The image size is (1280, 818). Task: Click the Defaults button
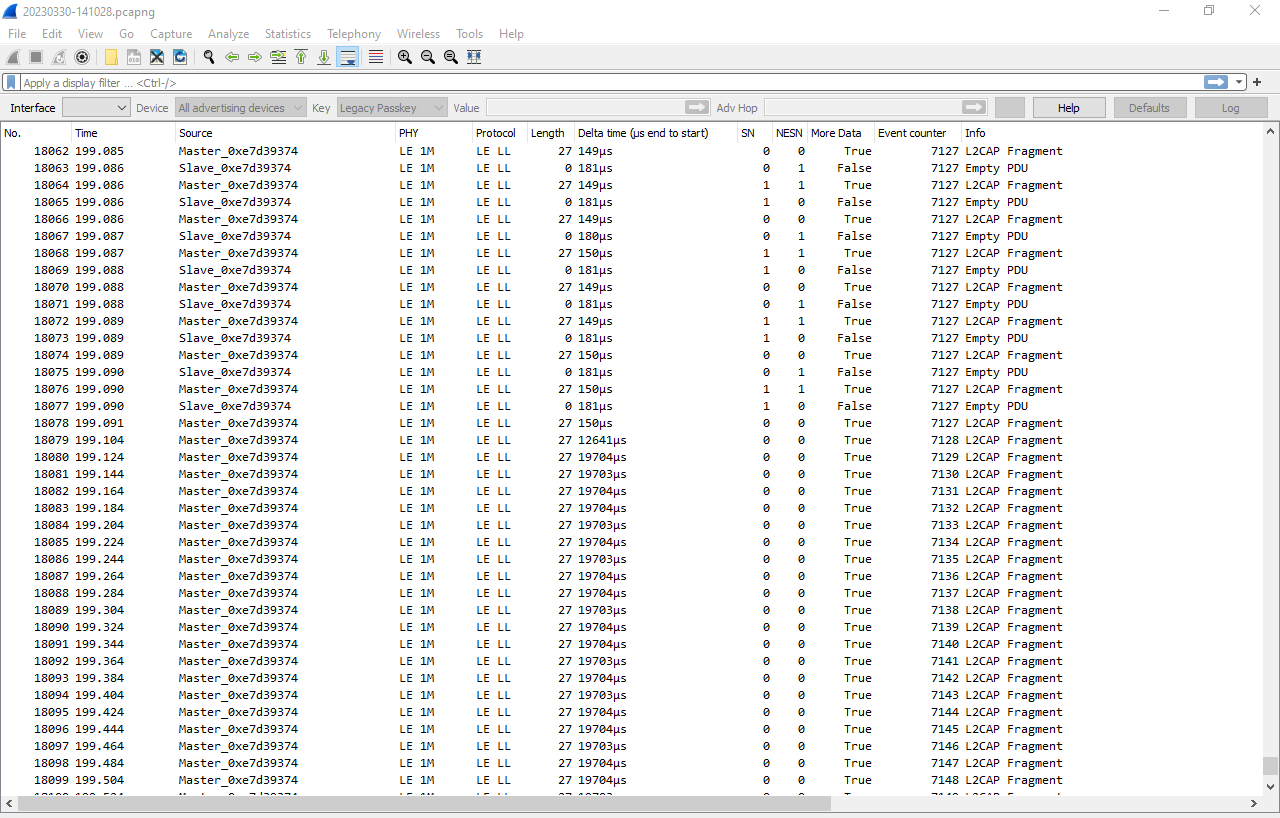(1149, 108)
